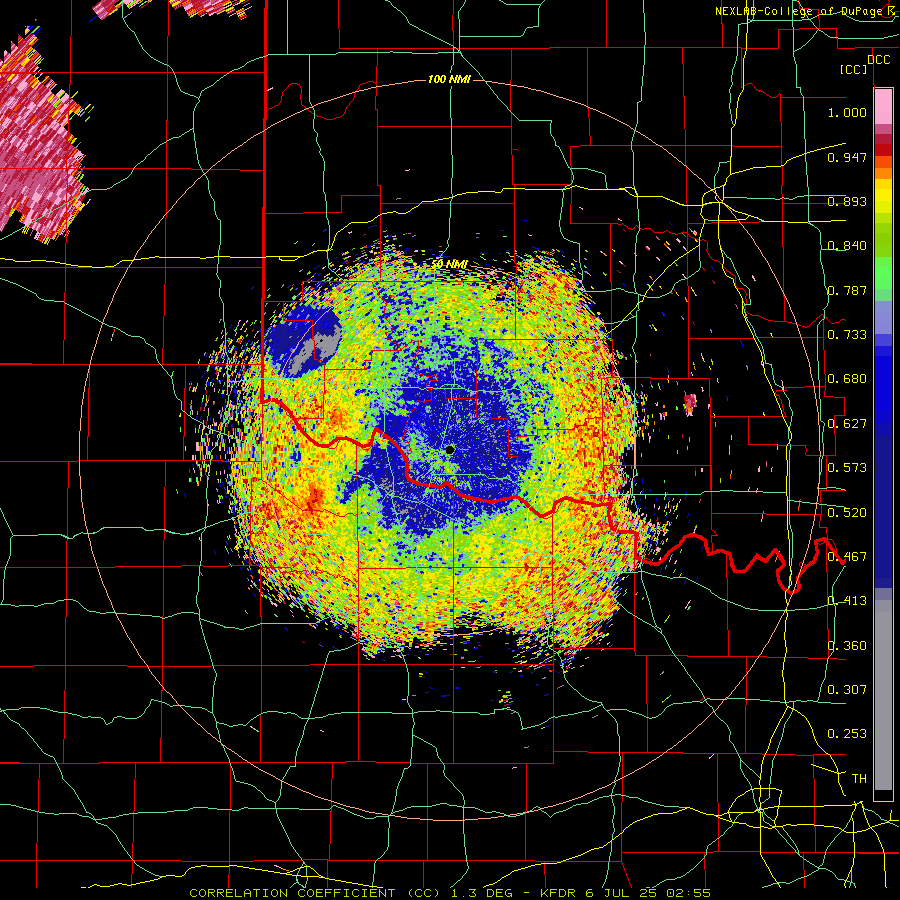The width and height of the screenshot is (900, 900).
Task: Click the isolated pink echo east of radar
Action: [690, 404]
